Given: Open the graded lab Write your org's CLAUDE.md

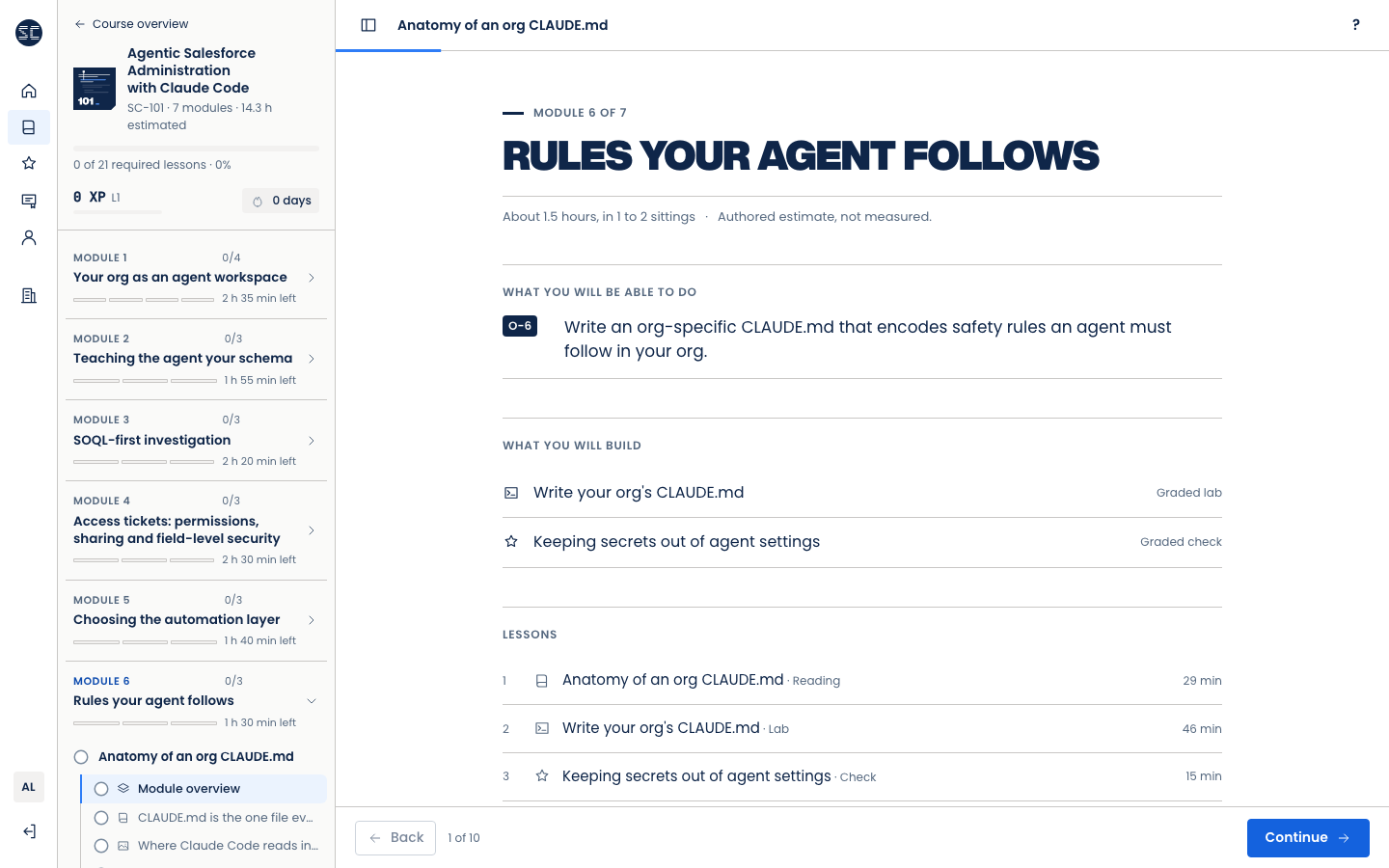Looking at the screenshot, I should 862,493.
